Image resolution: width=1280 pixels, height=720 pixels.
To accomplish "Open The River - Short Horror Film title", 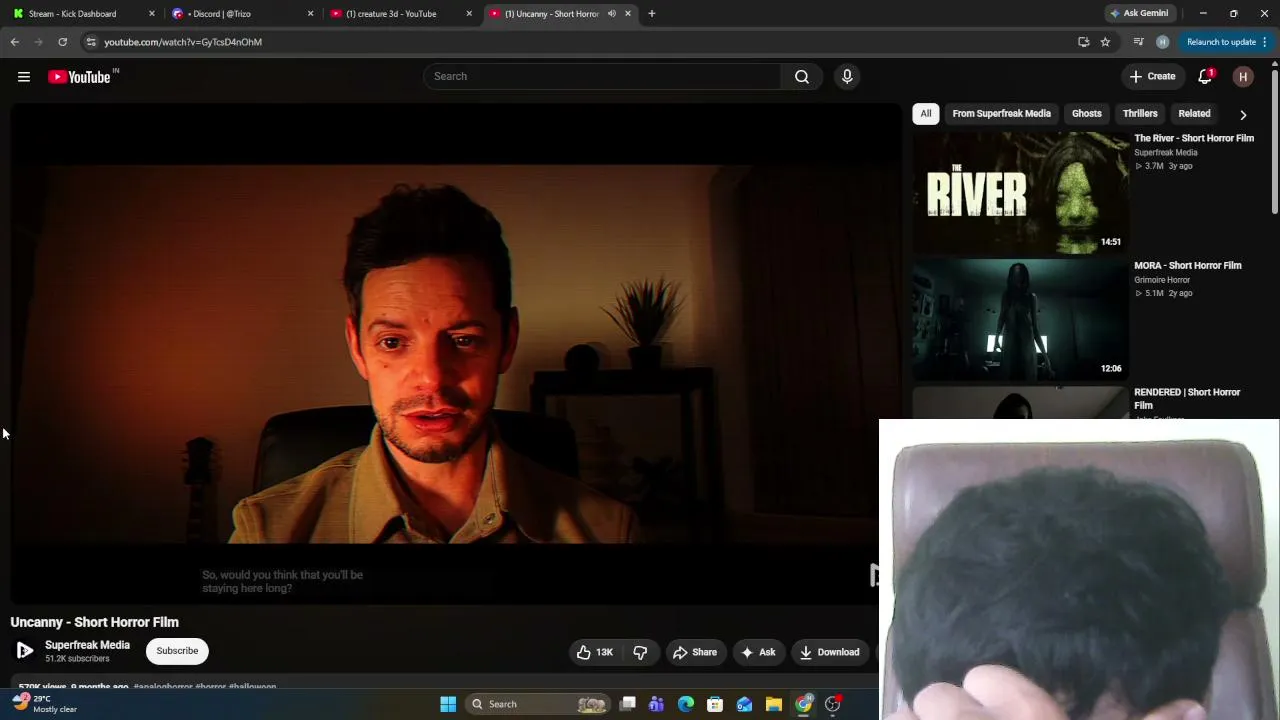I will tap(1194, 138).
